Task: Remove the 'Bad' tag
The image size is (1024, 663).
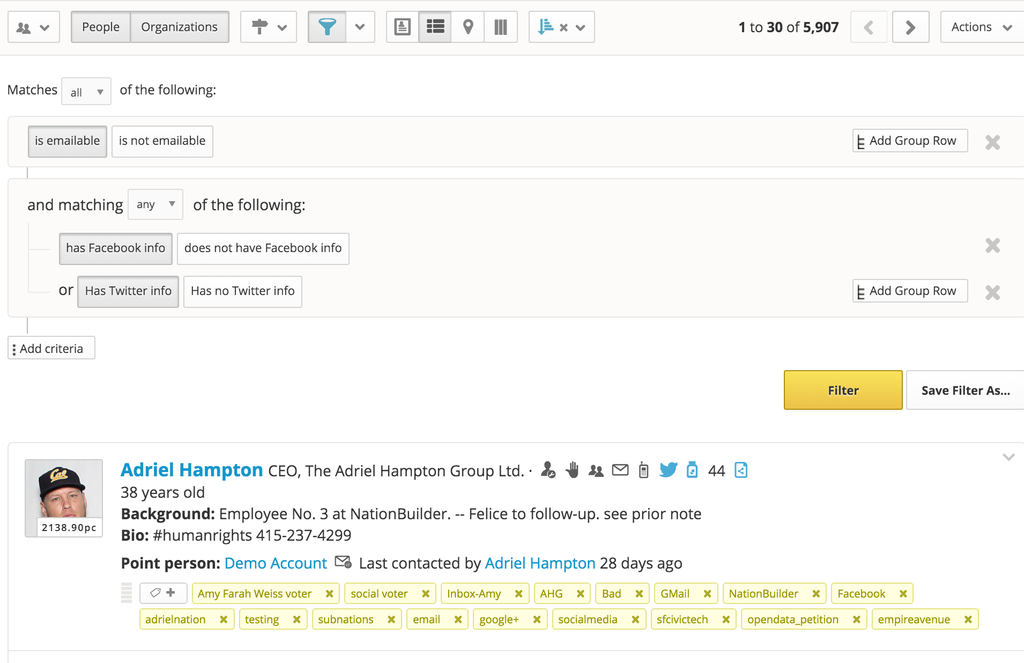Action: point(639,594)
